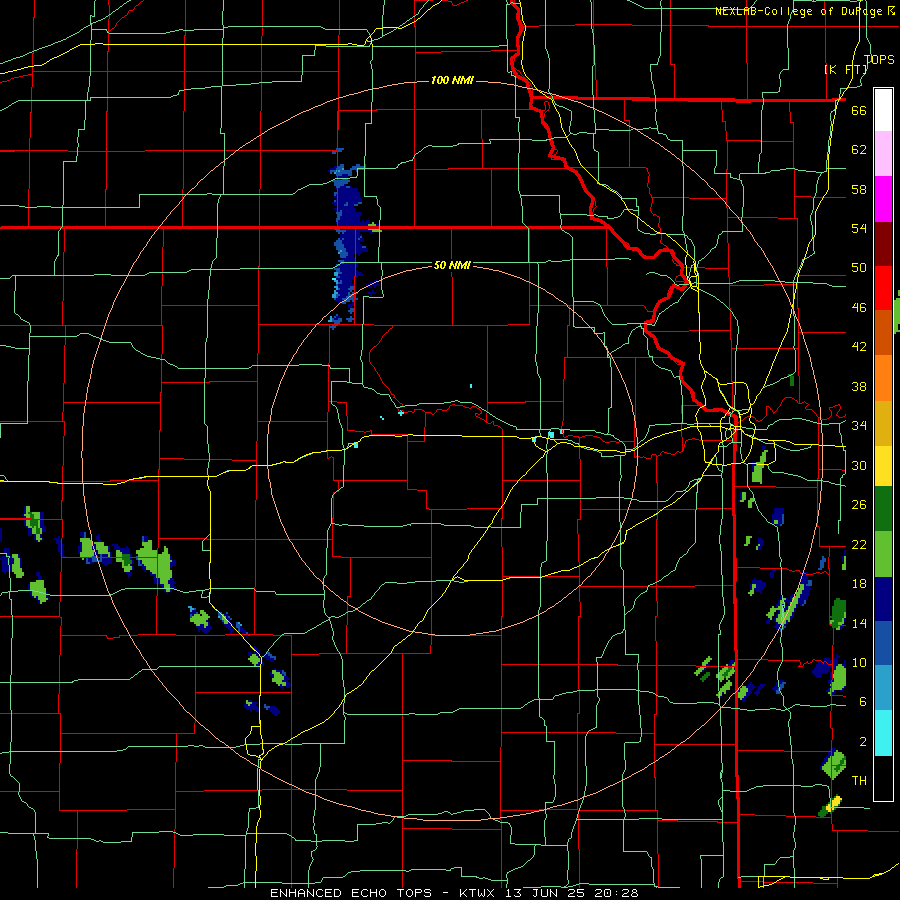Screen dimensions: 900x900
Task: Click the maroon legend swatch
Action: point(883,244)
